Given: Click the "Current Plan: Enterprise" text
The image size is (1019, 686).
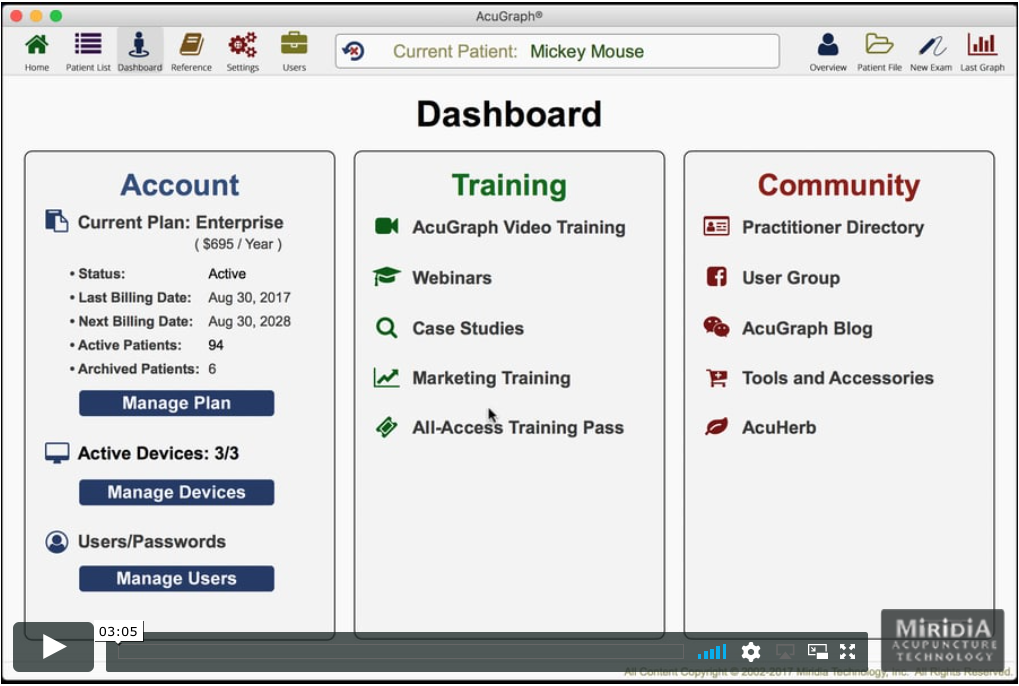Looking at the screenshot, I should tap(181, 222).
